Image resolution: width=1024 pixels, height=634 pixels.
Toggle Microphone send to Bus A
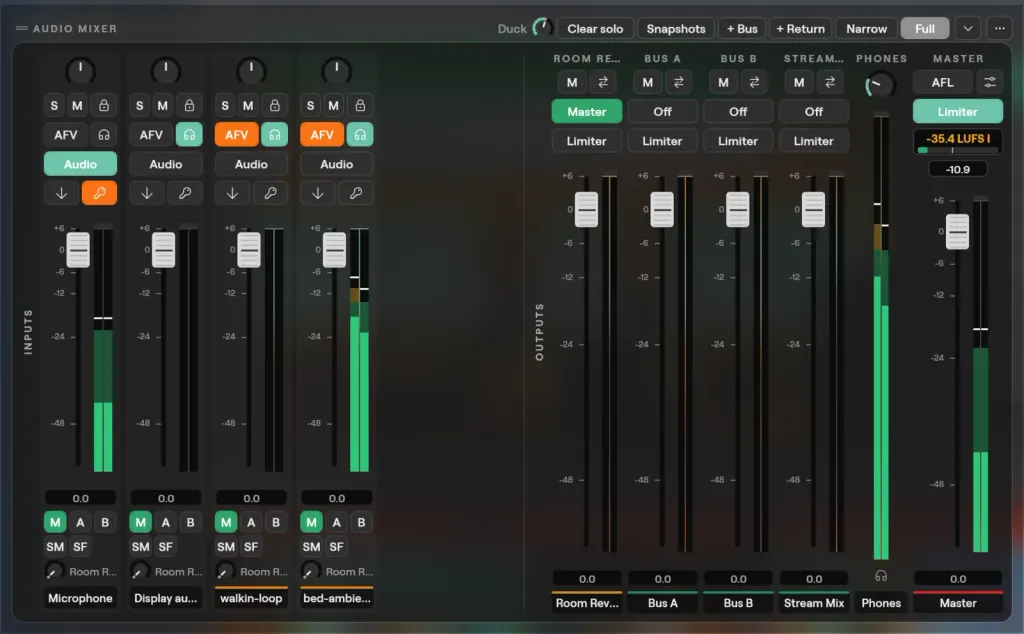point(80,522)
